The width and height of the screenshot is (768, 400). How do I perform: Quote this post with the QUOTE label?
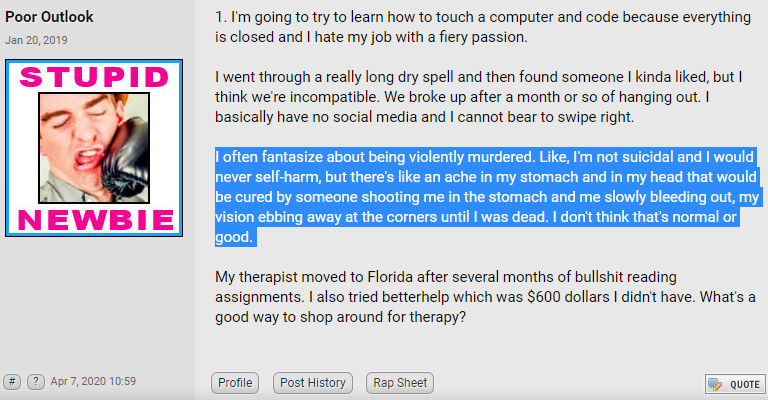click(x=745, y=384)
